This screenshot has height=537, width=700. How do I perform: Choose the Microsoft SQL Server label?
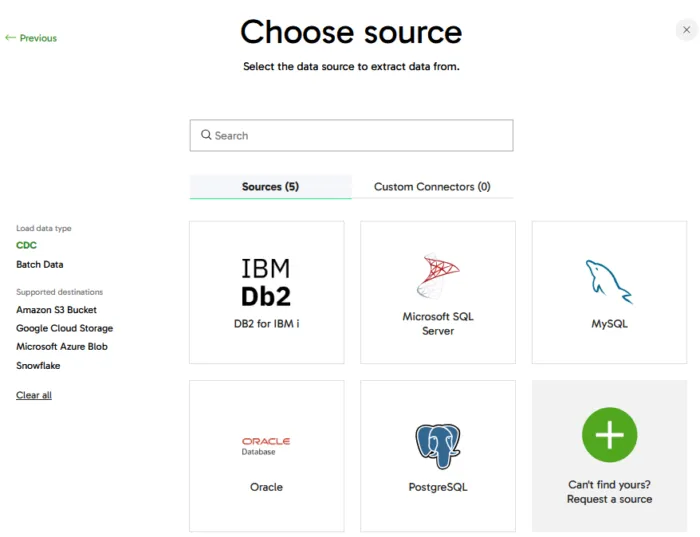pos(438,324)
